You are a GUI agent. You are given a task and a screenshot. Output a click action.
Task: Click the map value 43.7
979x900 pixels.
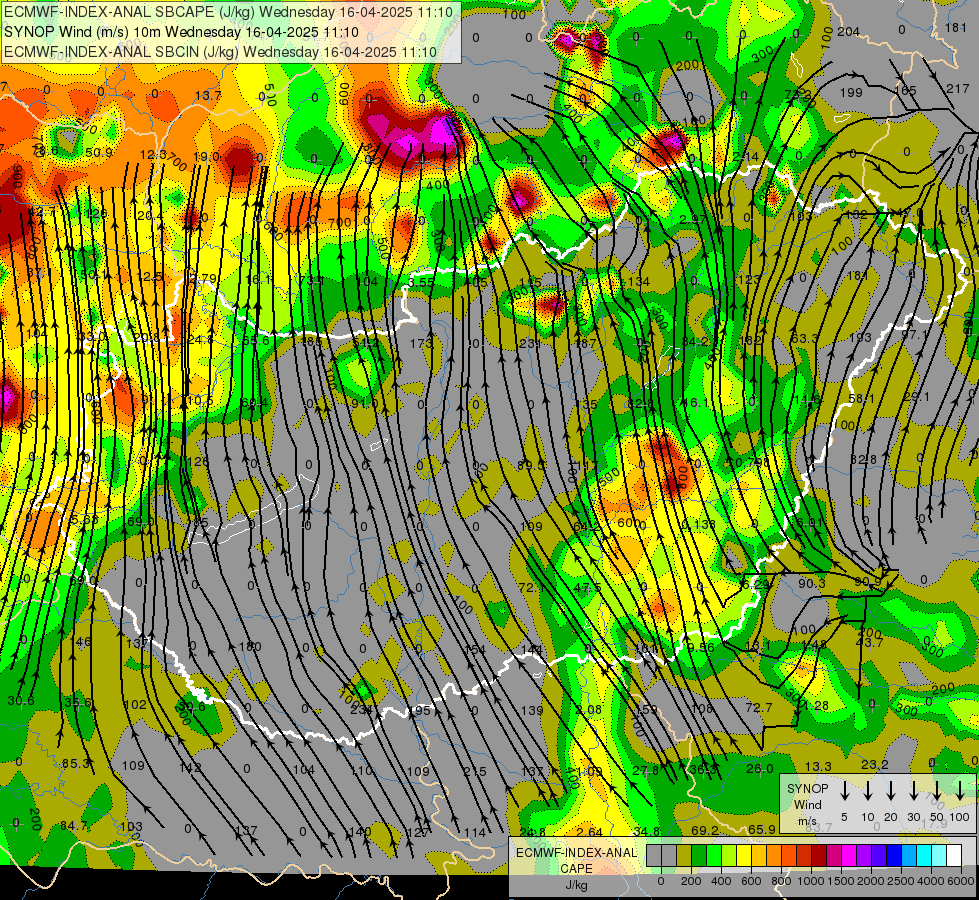point(869,642)
